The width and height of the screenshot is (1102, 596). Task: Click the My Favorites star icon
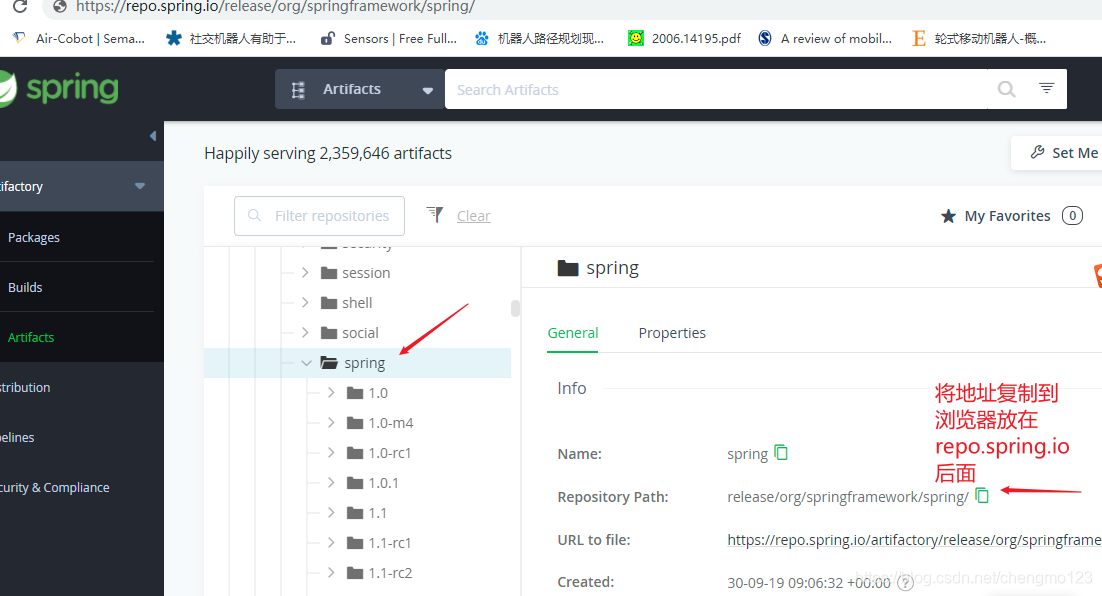click(x=948, y=216)
